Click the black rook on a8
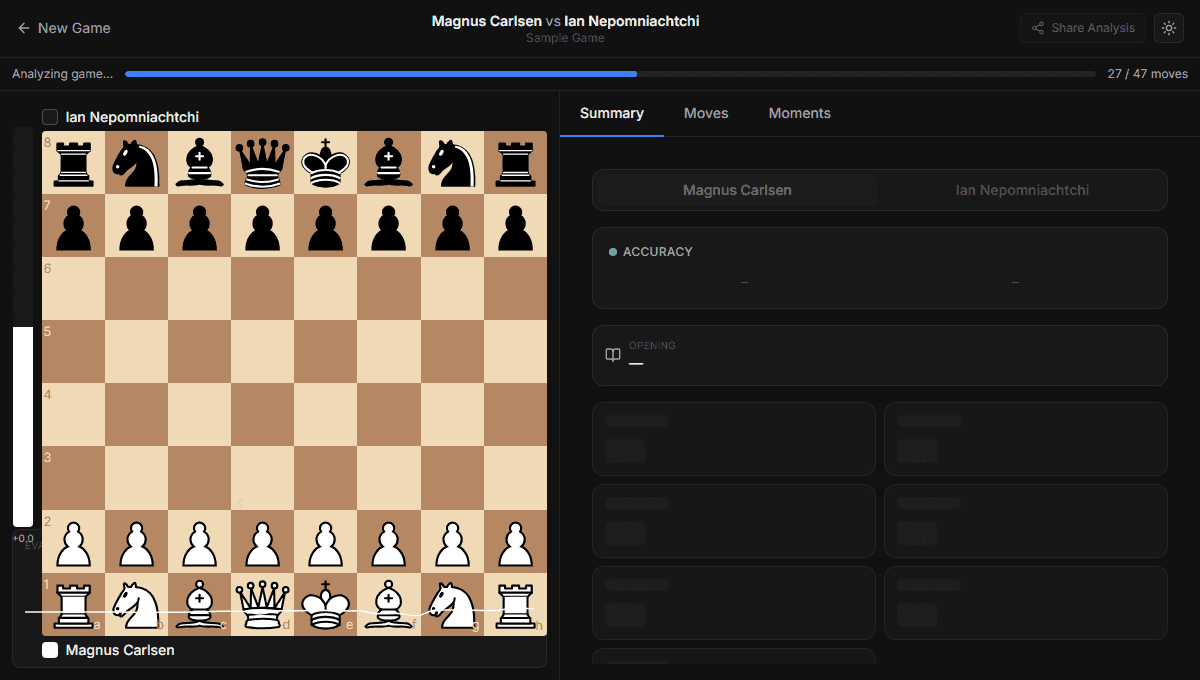Screen dimensions: 1200x680 coord(73,162)
